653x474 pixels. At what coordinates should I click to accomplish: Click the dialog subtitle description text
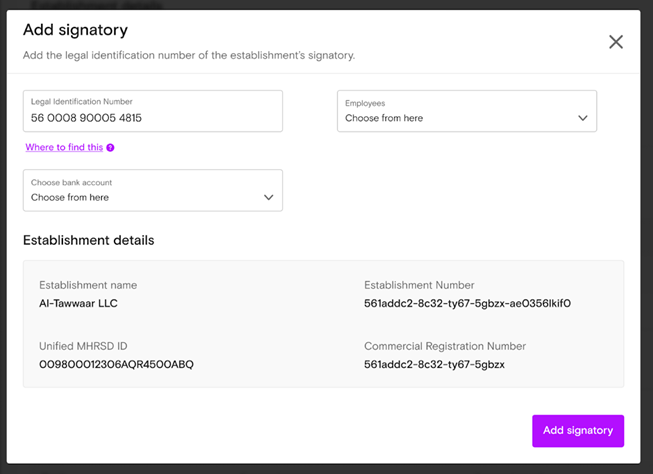189,55
